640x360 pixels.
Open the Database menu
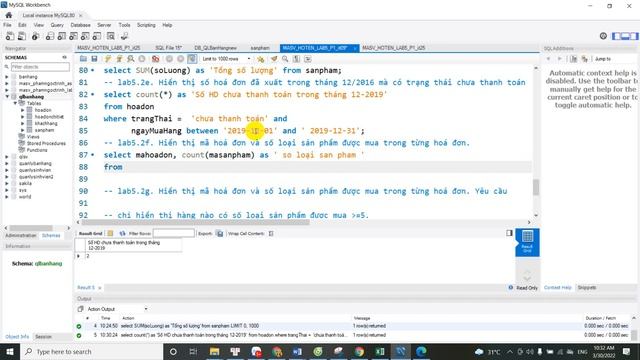click(x=80, y=25)
